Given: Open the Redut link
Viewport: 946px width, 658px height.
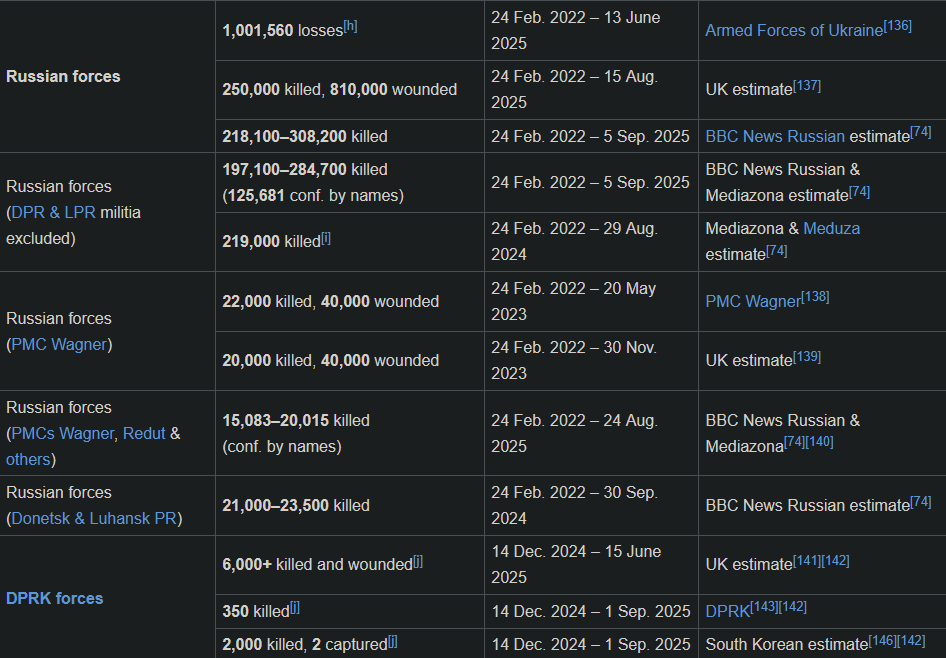Looking at the screenshot, I should [144, 434].
